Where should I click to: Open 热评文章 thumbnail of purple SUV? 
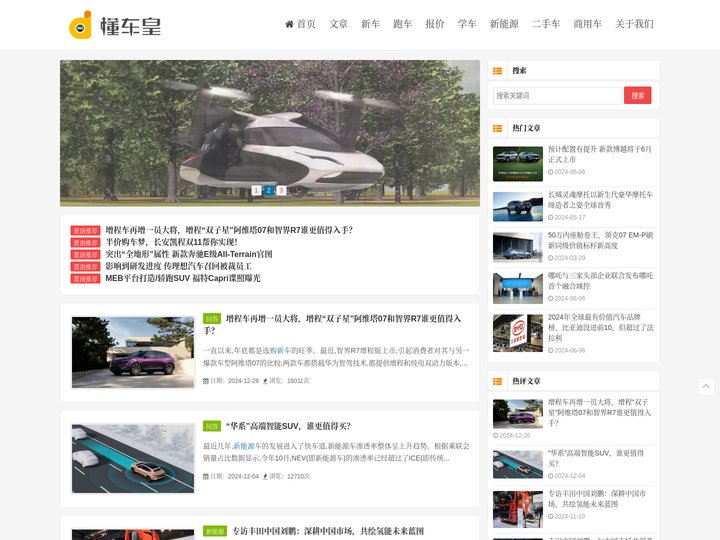pyautogui.click(x=518, y=414)
